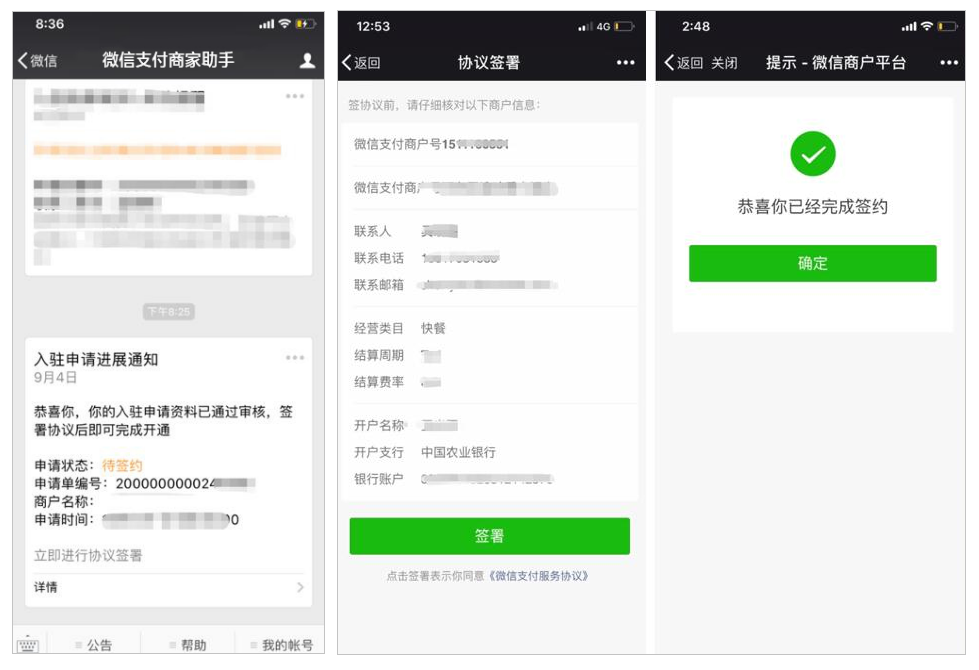Screen dimensions: 979x670
Task: Open the 帮助 bottom menu
Action: pyautogui.click(x=187, y=644)
